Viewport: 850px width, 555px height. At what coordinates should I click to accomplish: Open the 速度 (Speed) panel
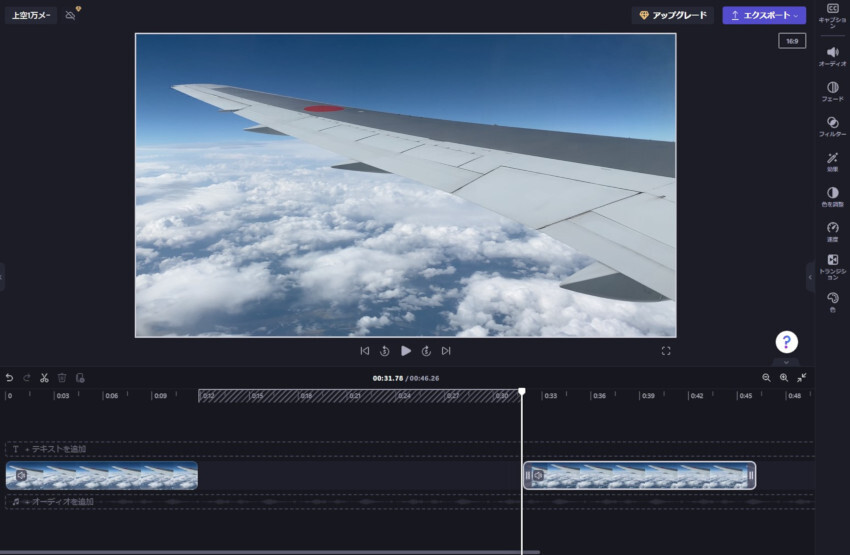[832, 231]
